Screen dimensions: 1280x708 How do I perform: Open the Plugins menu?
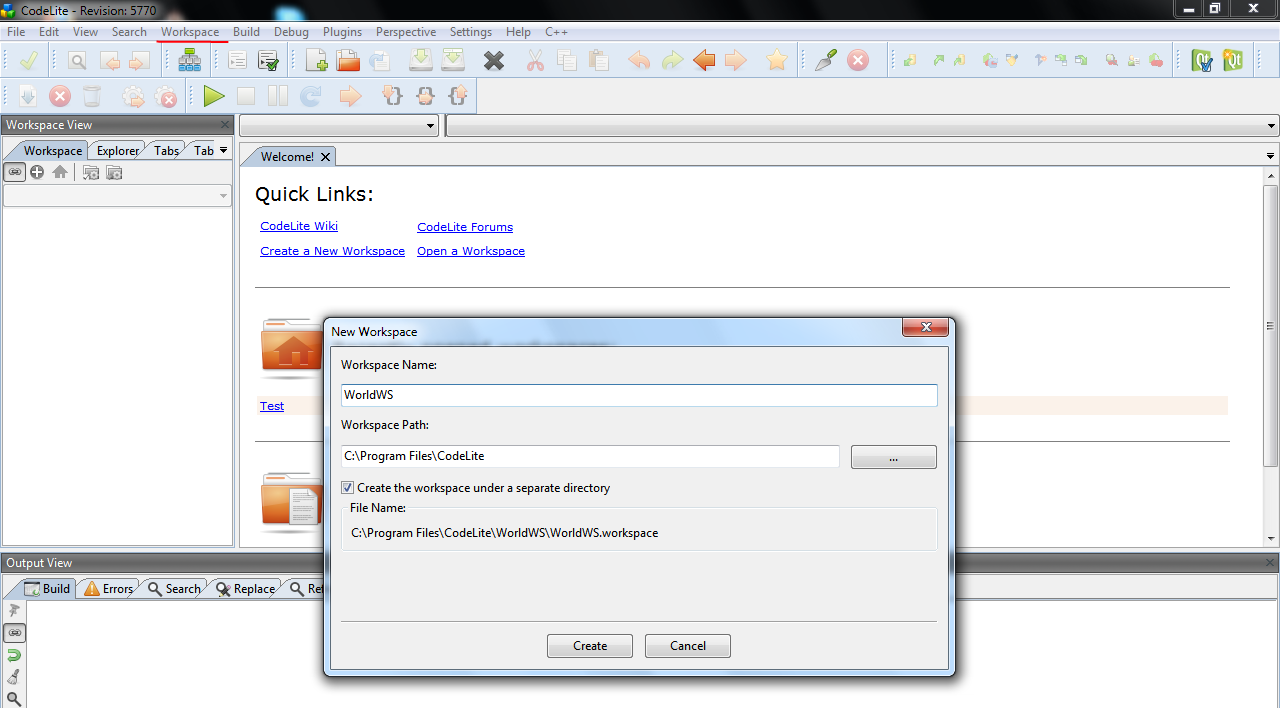coord(342,32)
